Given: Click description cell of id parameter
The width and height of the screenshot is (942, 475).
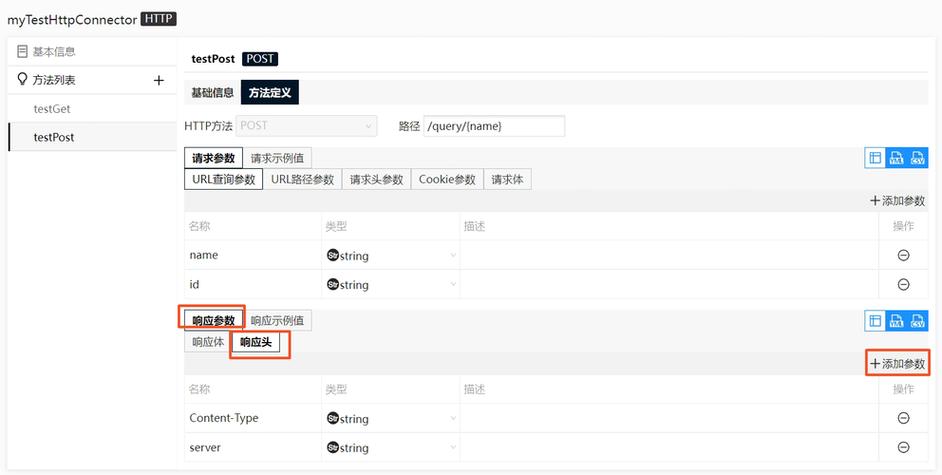Looking at the screenshot, I should coord(669,284).
